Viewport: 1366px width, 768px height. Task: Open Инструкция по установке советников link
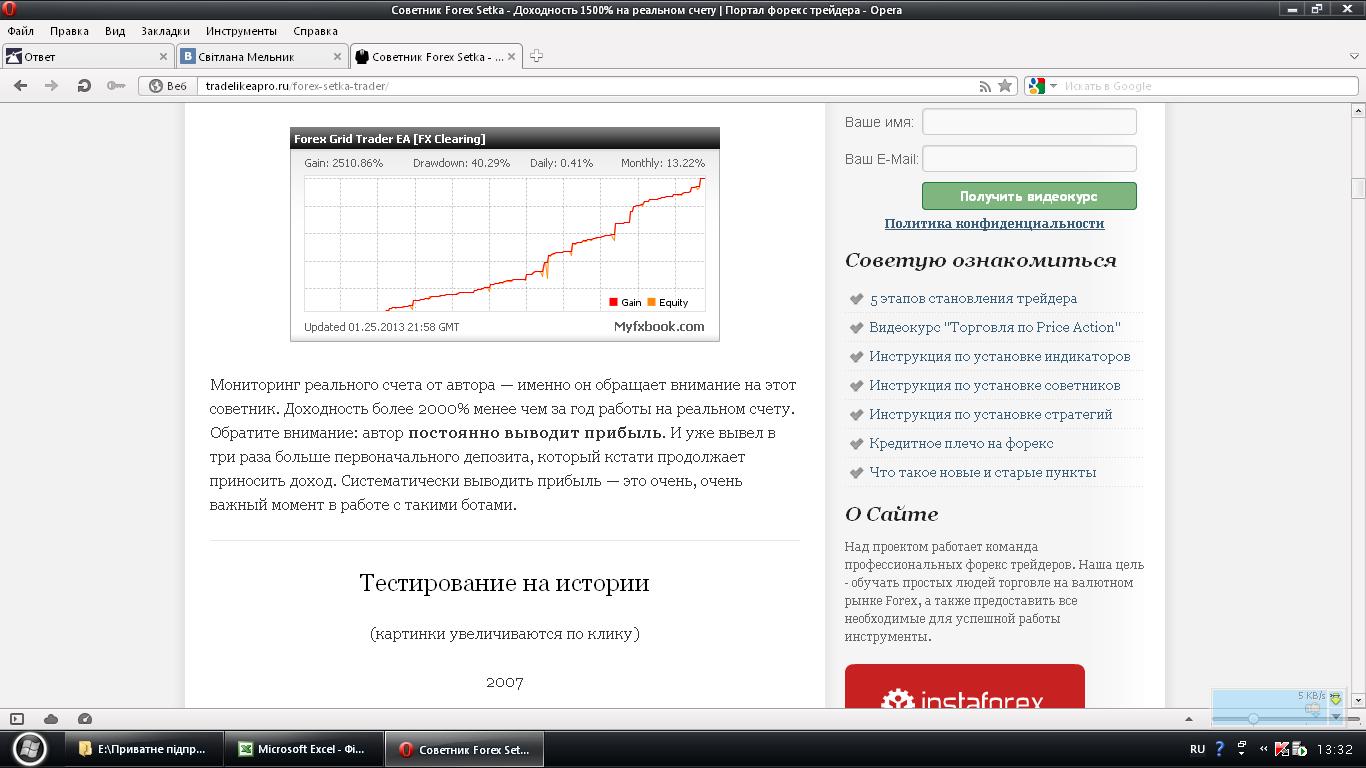(x=995, y=385)
